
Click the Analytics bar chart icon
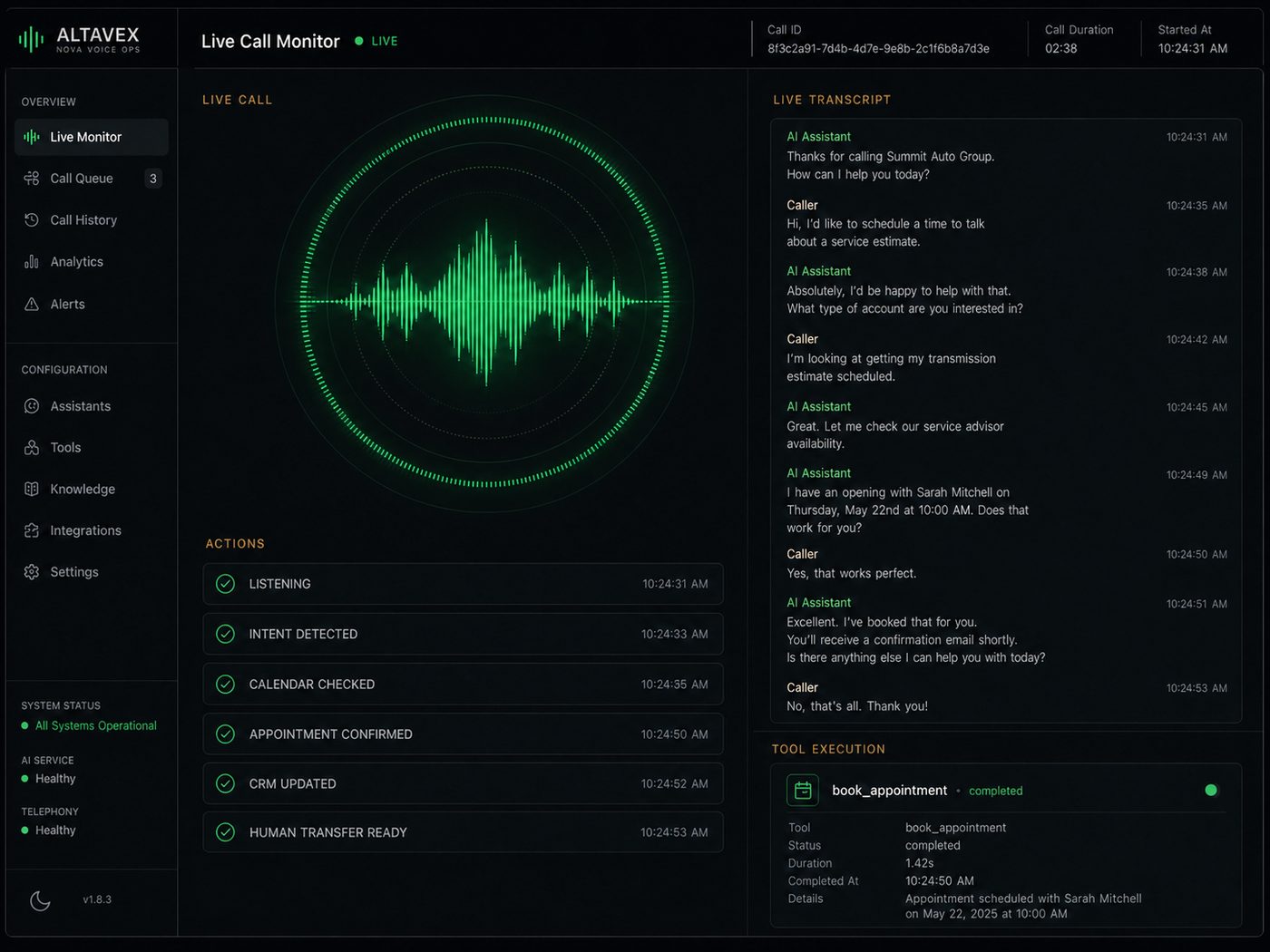coord(32,262)
